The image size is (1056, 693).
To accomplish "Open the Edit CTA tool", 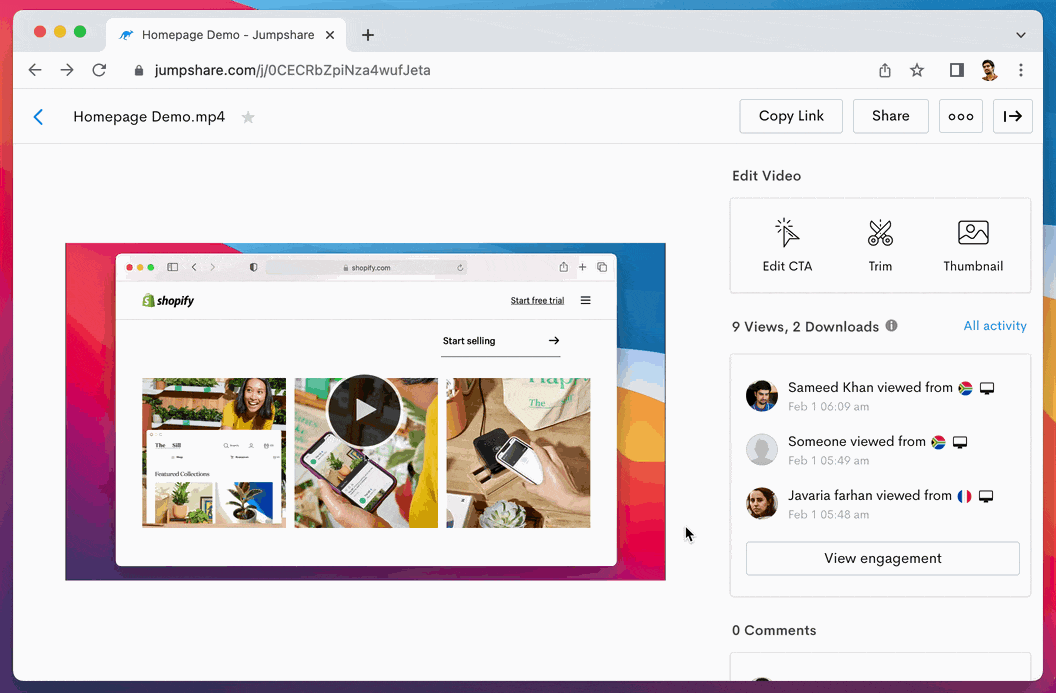I will (x=787, y=246).
